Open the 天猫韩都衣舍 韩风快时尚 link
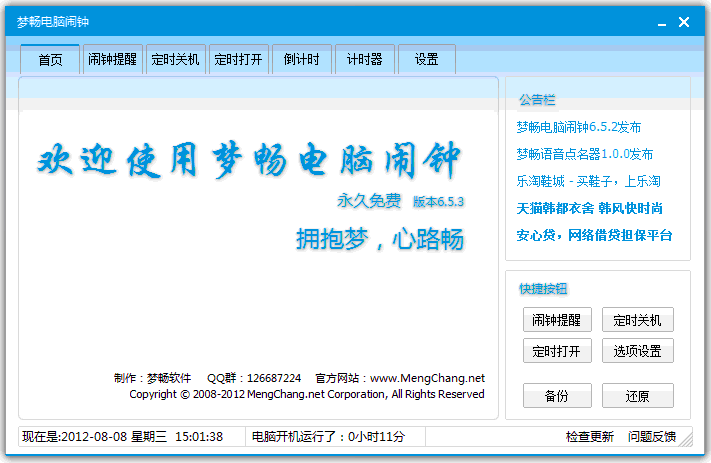Screen dimensions: 711x463 point(589,208)
